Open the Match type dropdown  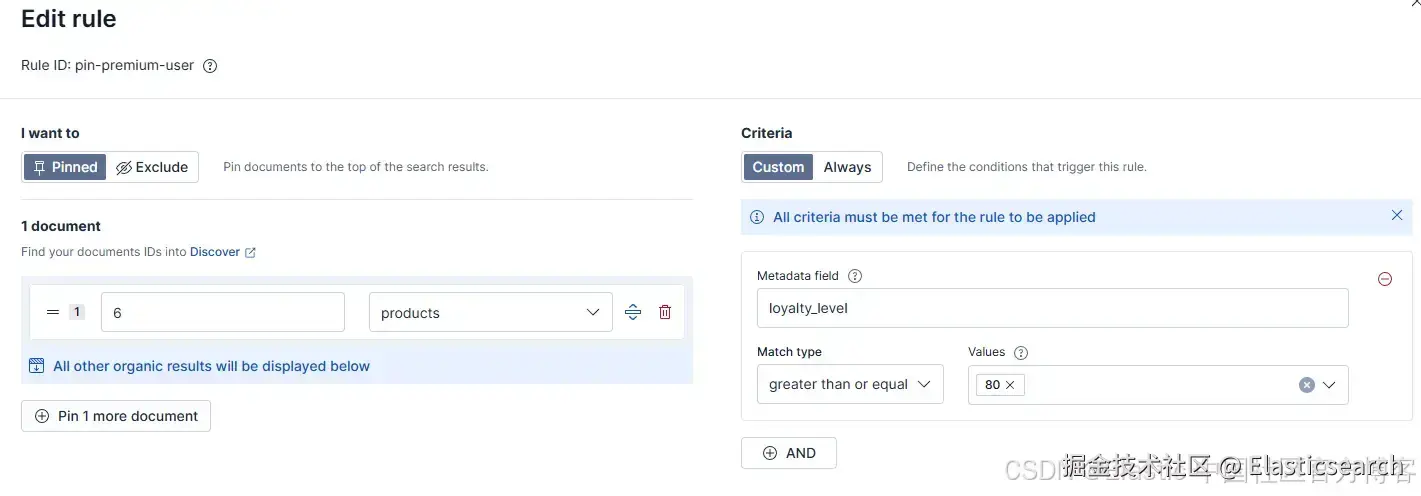(x=849, y=384)
